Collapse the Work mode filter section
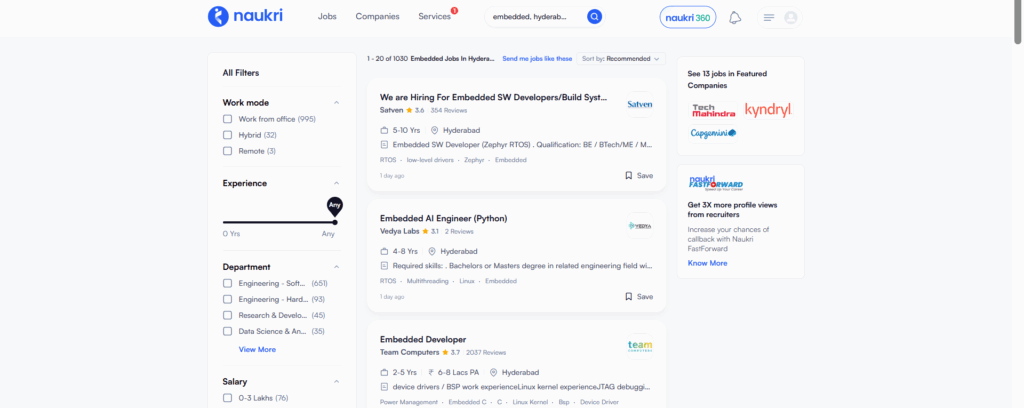This screenshot has height=408, width=1024. (336, 102)
